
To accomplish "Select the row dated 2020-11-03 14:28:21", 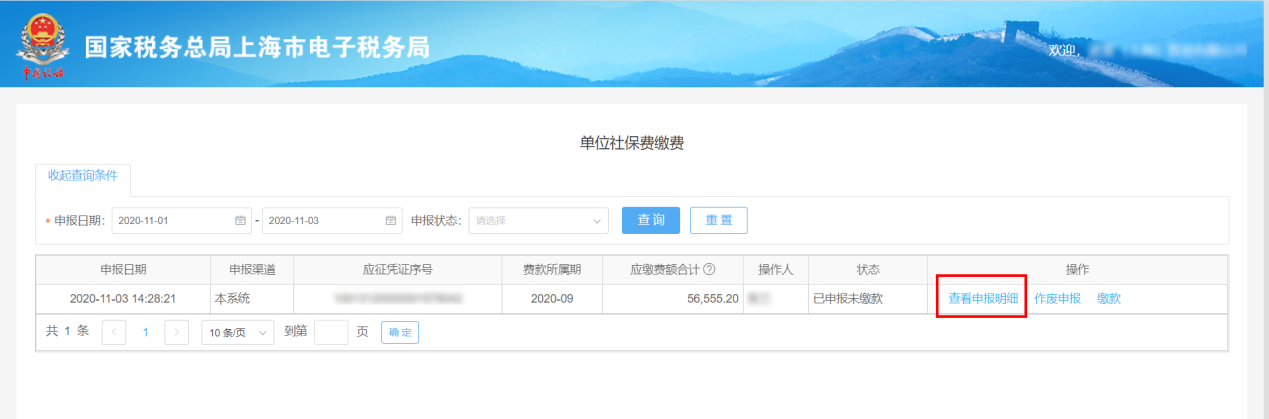I will pos(124,299).
